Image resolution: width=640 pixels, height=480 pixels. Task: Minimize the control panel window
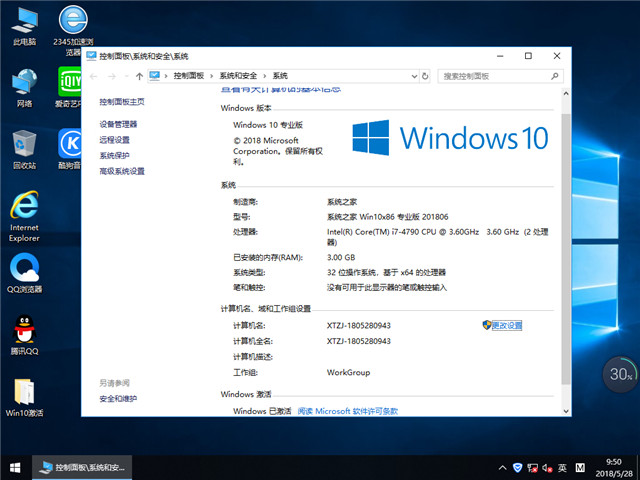[x=500, y=56]
